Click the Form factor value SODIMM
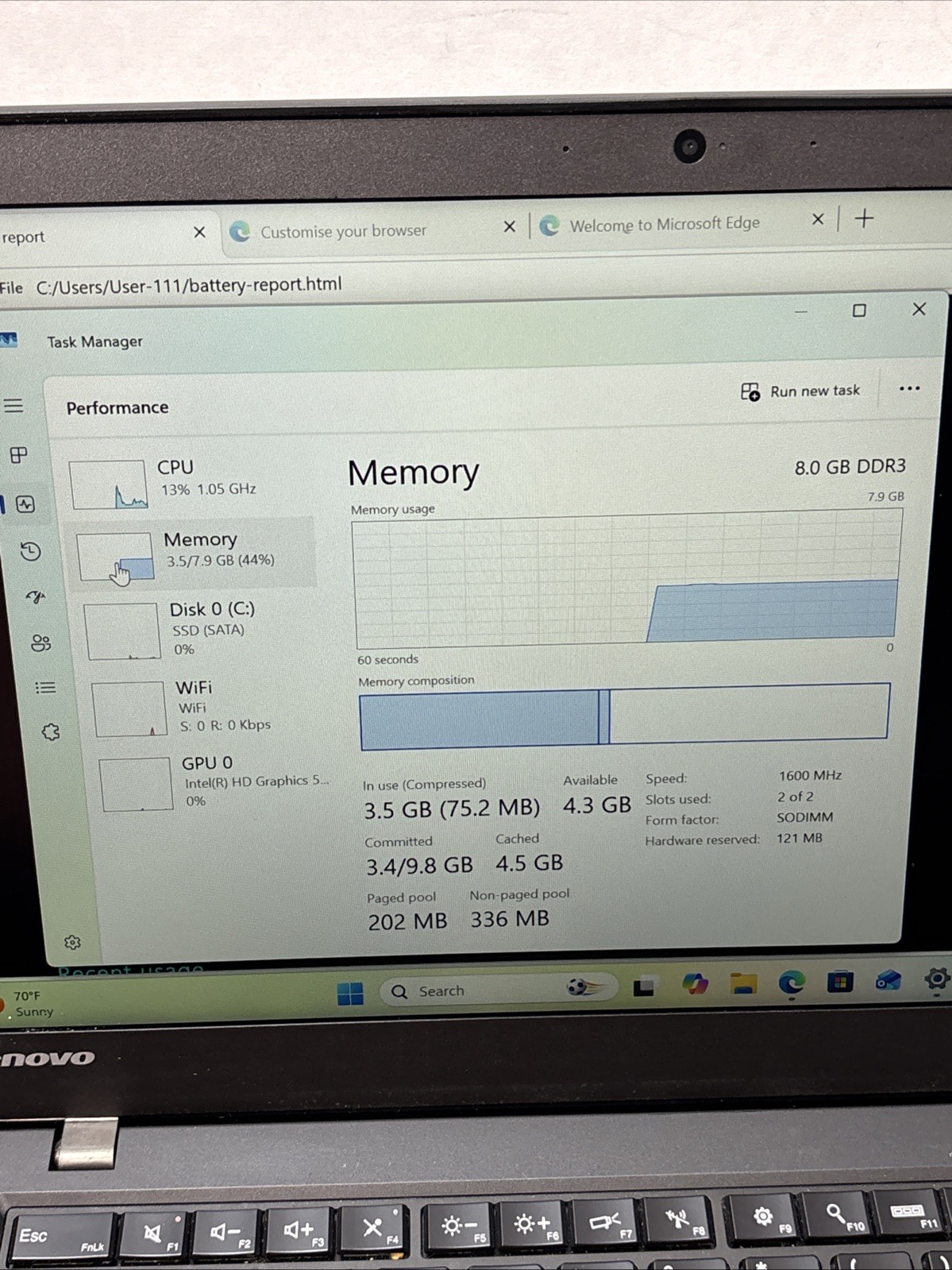Image resolution: width=952 pixels, height=1270 pixels. tap(804, 817)
